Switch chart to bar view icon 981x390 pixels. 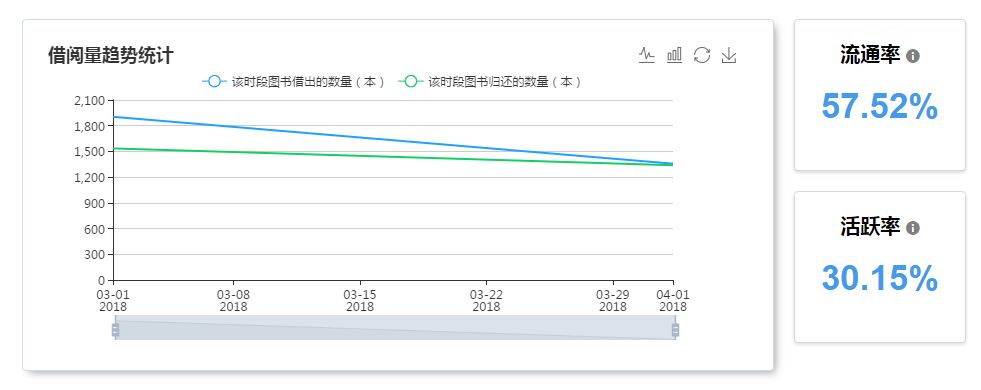pos(674,55)
